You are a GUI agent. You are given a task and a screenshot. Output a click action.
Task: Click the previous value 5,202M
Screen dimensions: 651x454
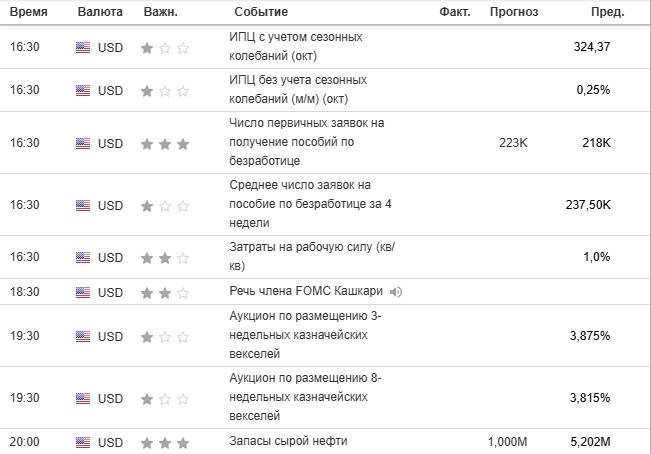(589, 442)
